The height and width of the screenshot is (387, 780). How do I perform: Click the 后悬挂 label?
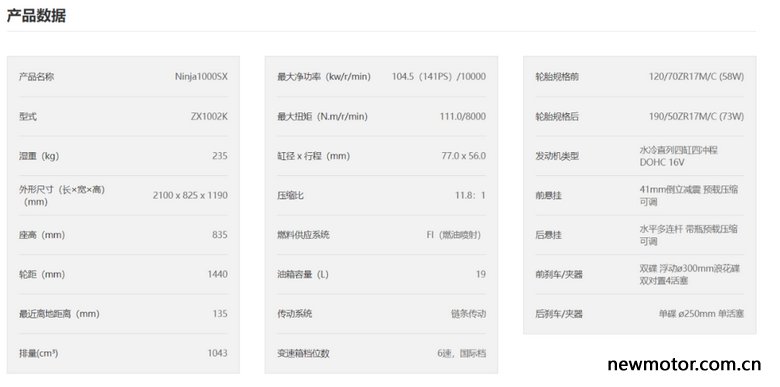(x=548, y=235)
